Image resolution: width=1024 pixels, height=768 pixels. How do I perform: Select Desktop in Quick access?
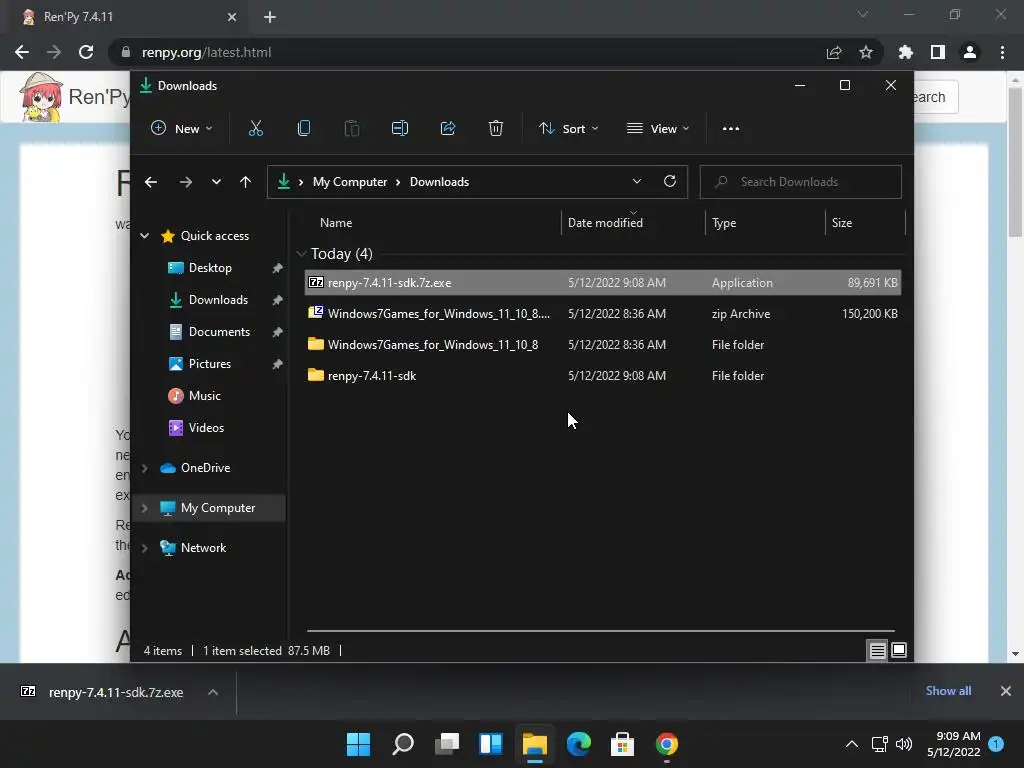point(210,268)
